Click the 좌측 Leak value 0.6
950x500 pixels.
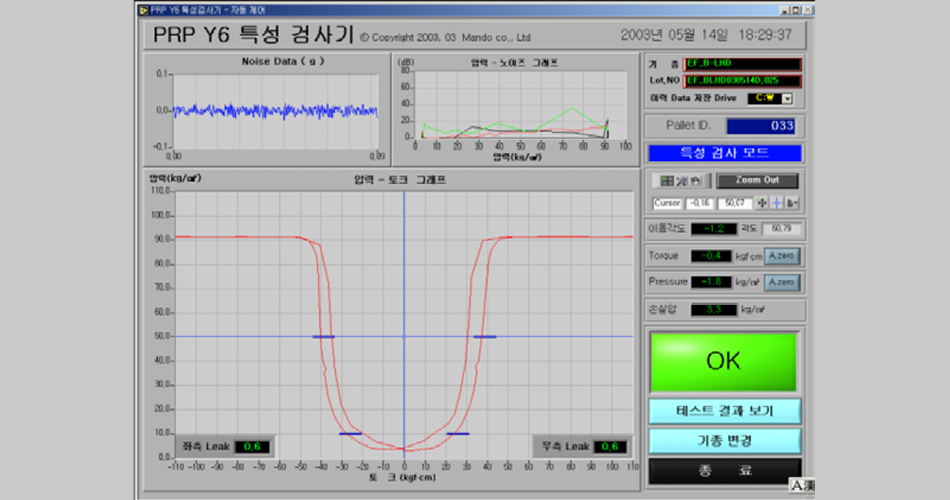click(252, 447)
